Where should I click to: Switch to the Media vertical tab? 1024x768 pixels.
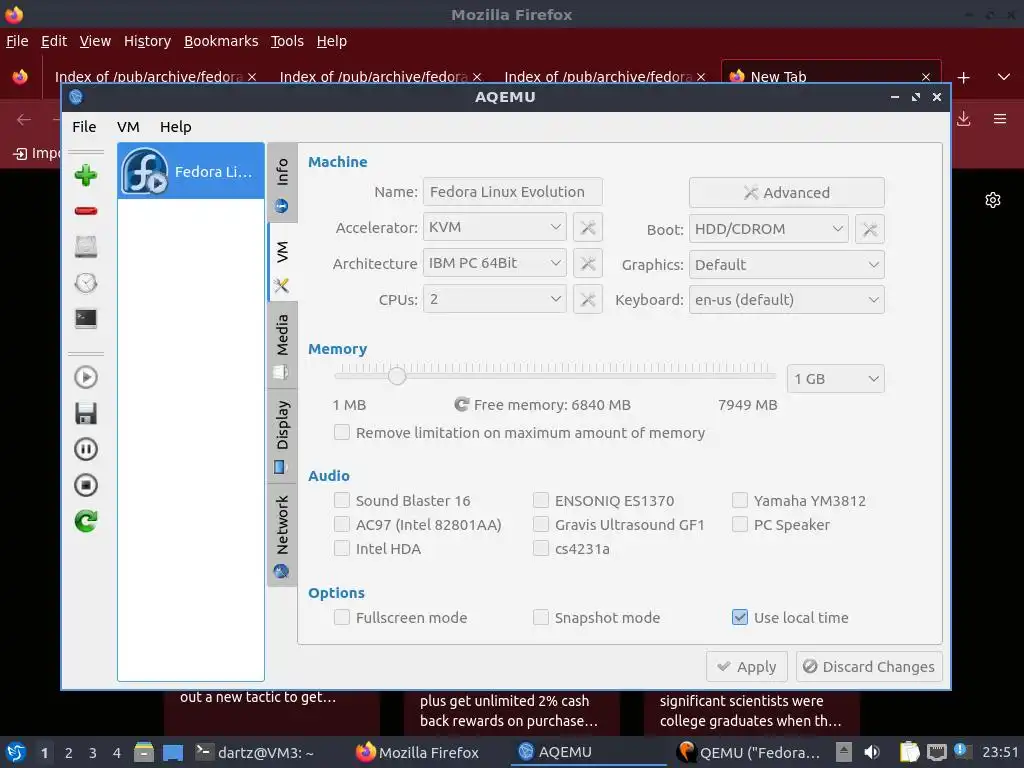[282, 346]
